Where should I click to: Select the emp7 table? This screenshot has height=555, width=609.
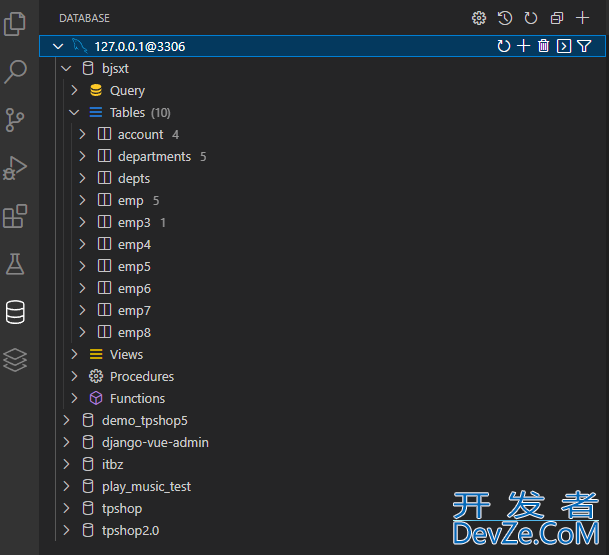[x=134, y=311]
